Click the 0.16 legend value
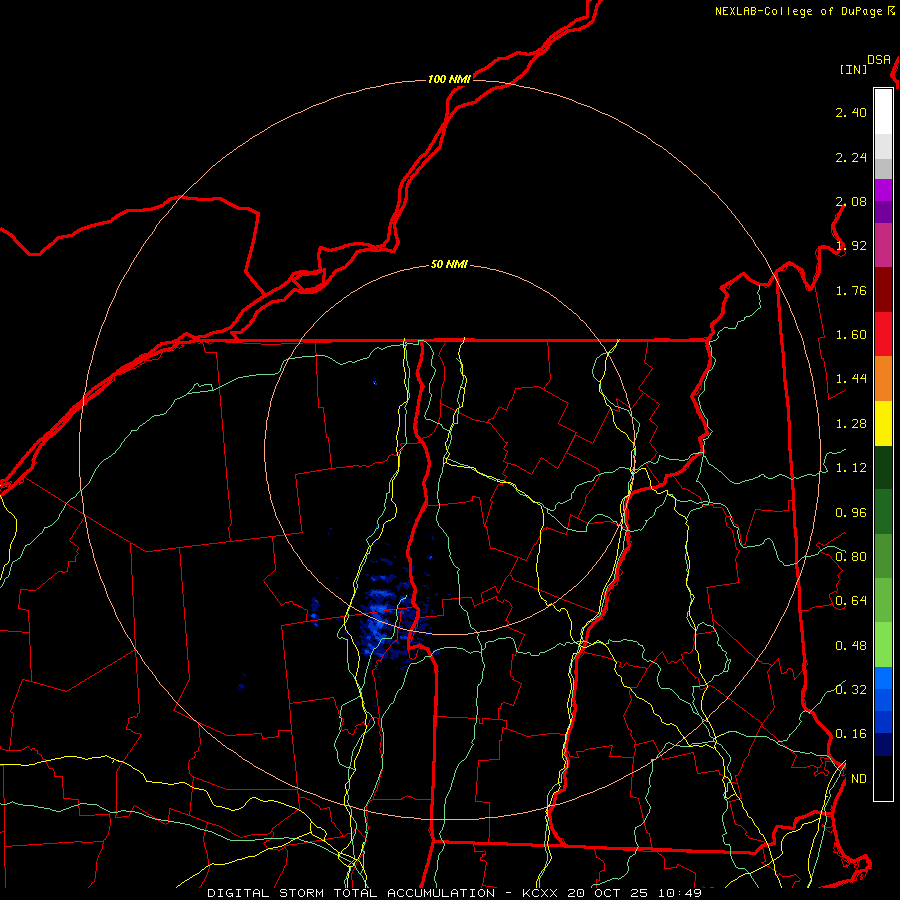The image size is (900, 900). point(851,734)
